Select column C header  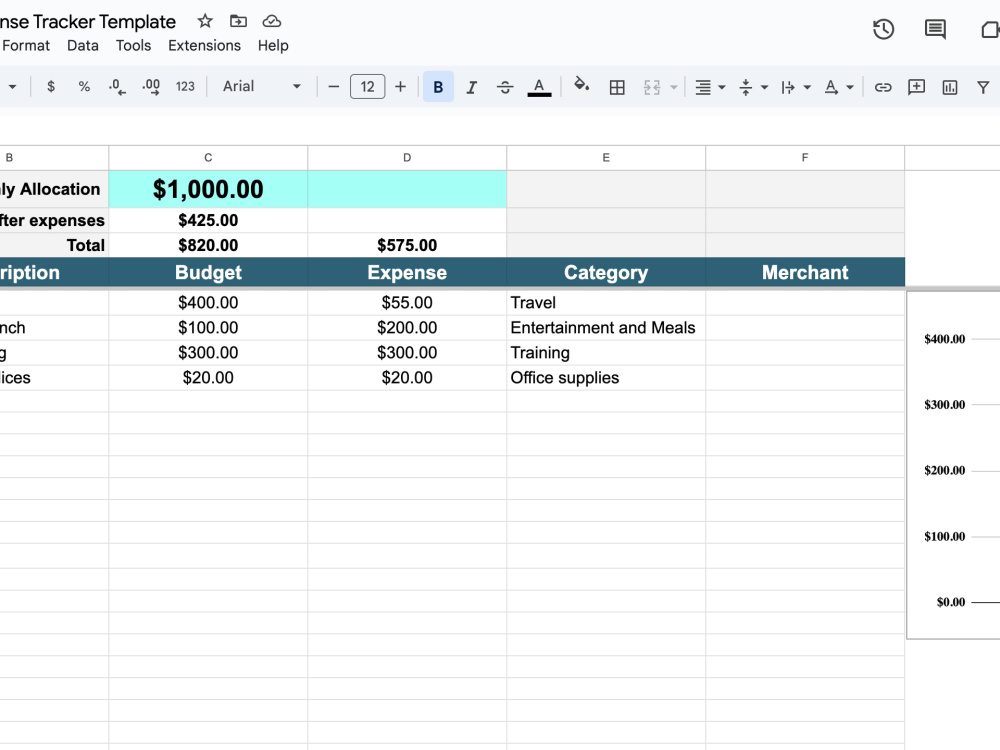[x=208, y=158]
